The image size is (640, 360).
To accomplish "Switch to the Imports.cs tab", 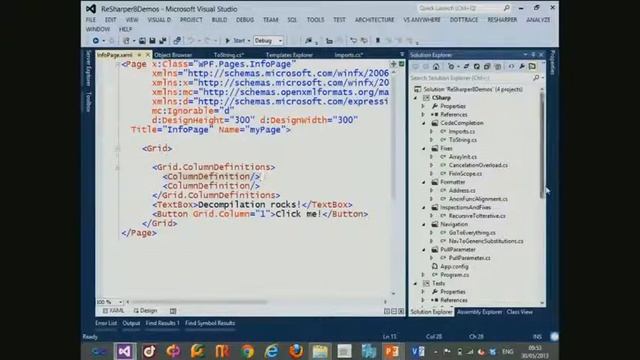I will [x=349, y=55].
